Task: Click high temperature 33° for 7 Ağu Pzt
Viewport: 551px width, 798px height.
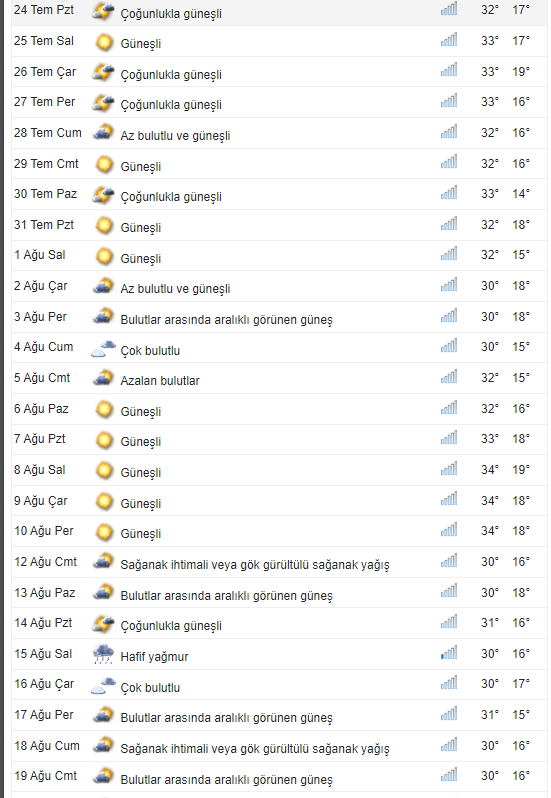Action: click(x=490, y=439)
